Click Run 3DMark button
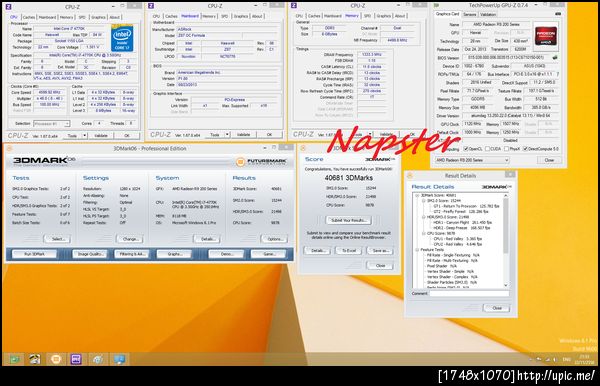The image size is (600, 386). [x=34, y=254]
